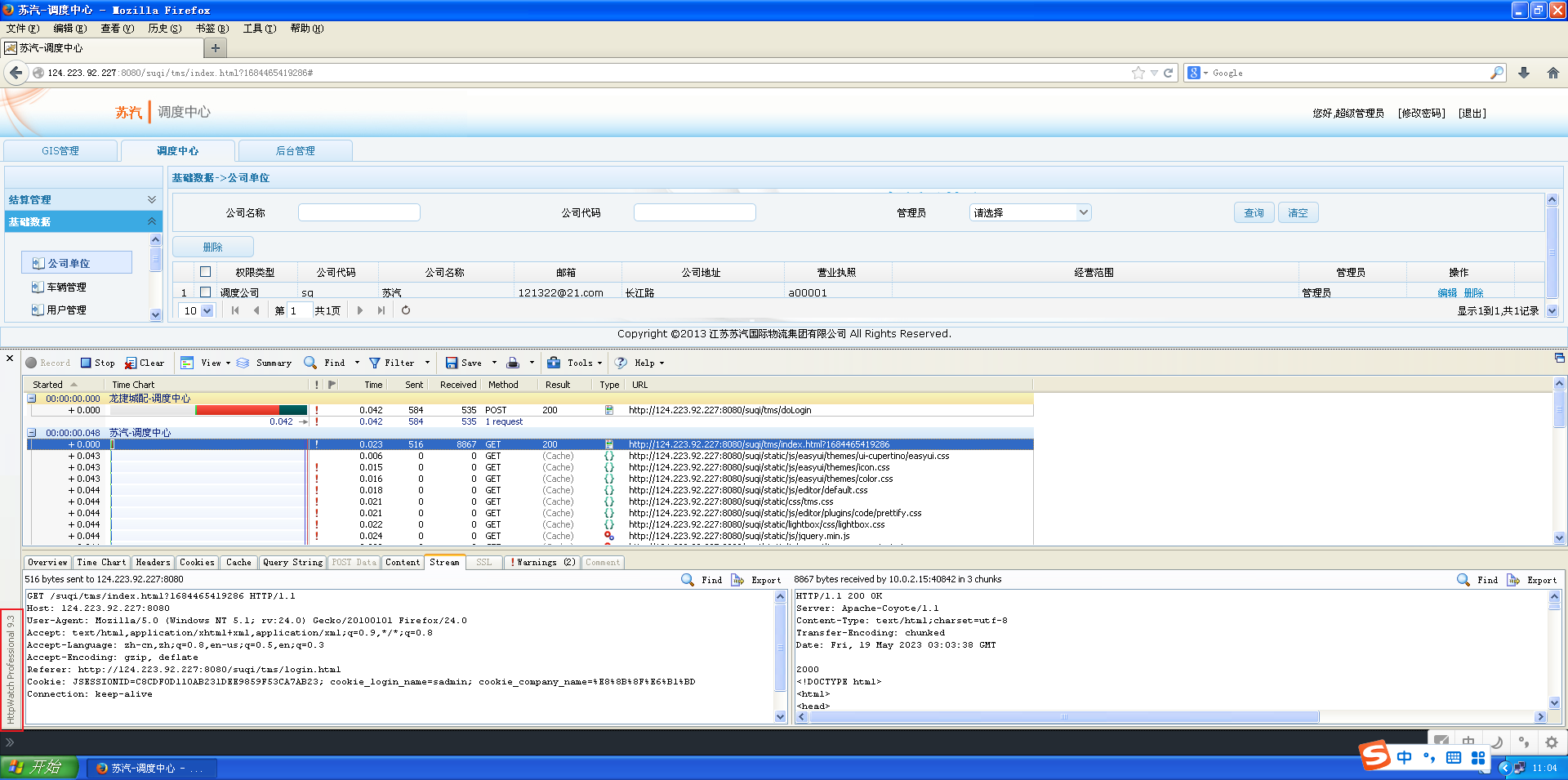Click the 查询 button
This screenshot has height=780, width=1568.
[1254, 212]
